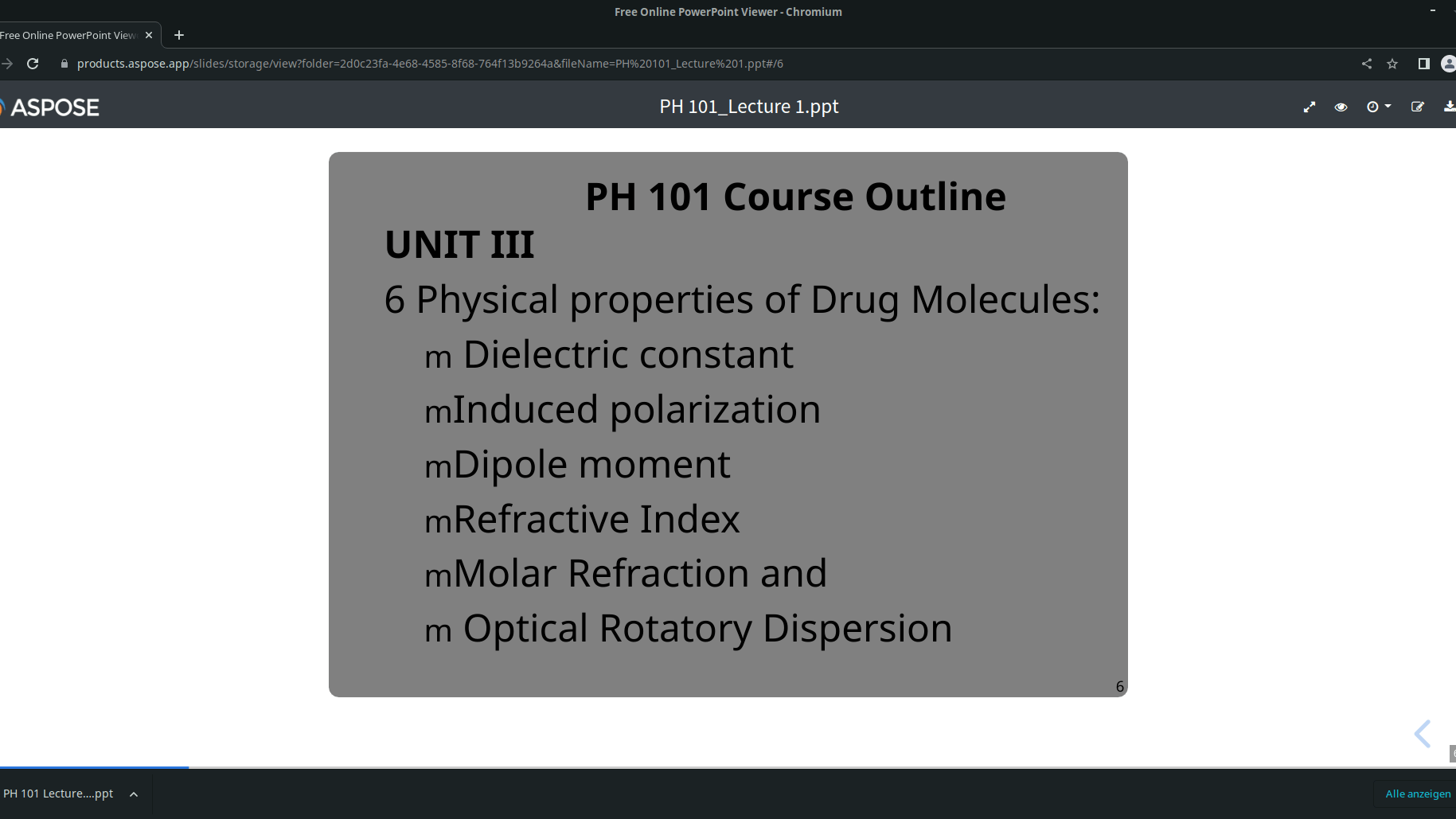Click the slide number 6 label
This screenshot has width=1456, height=819.
pos(1120,686)
